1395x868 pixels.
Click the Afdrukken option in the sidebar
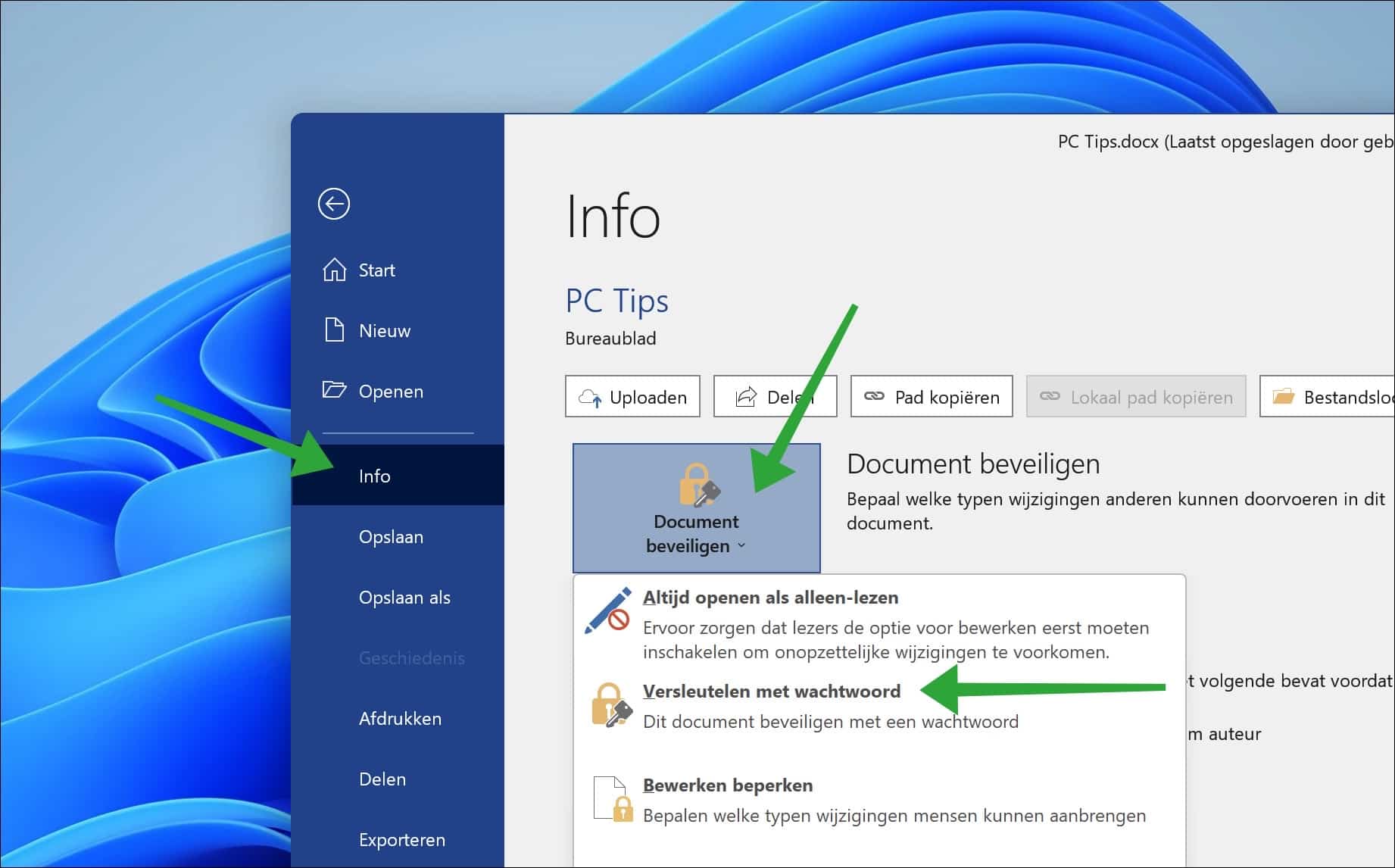point(400,718)
